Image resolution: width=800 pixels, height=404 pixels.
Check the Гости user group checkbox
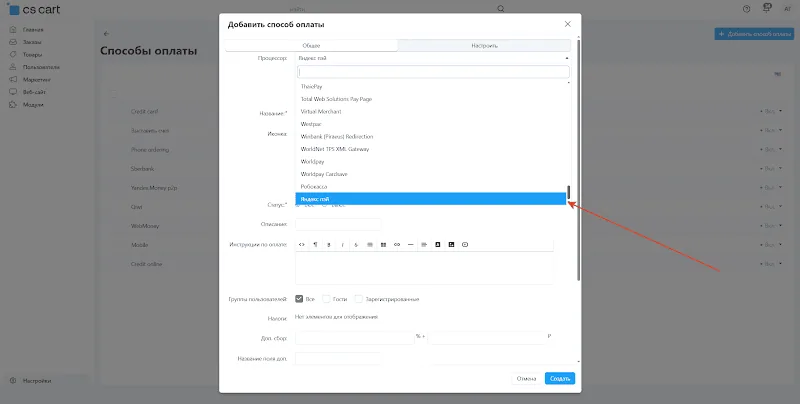(327, 299)
